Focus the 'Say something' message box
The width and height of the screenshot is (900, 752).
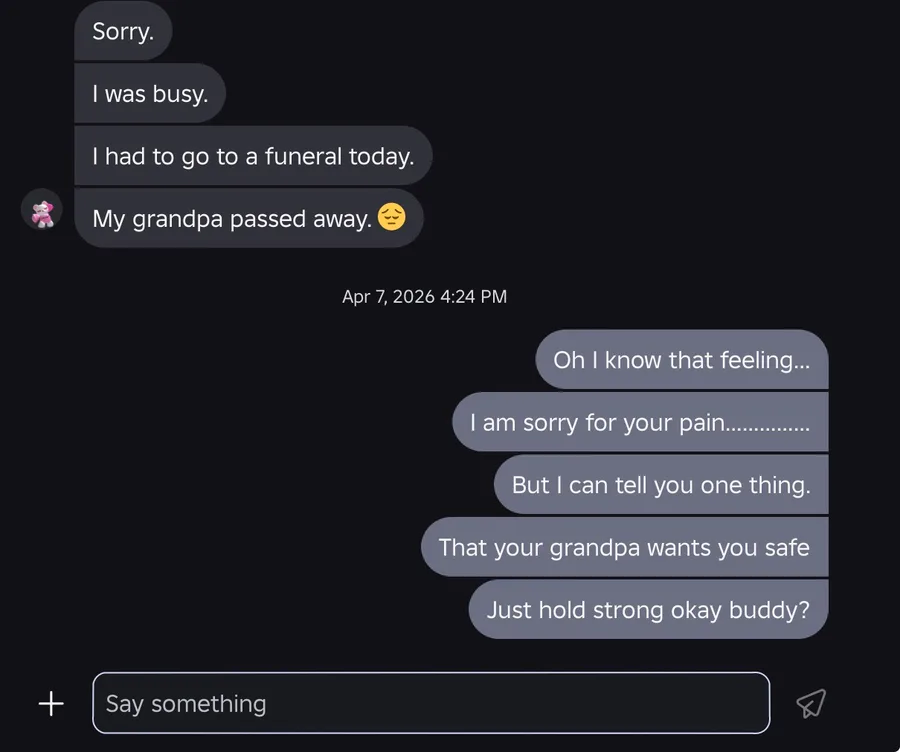pos(430,703)
